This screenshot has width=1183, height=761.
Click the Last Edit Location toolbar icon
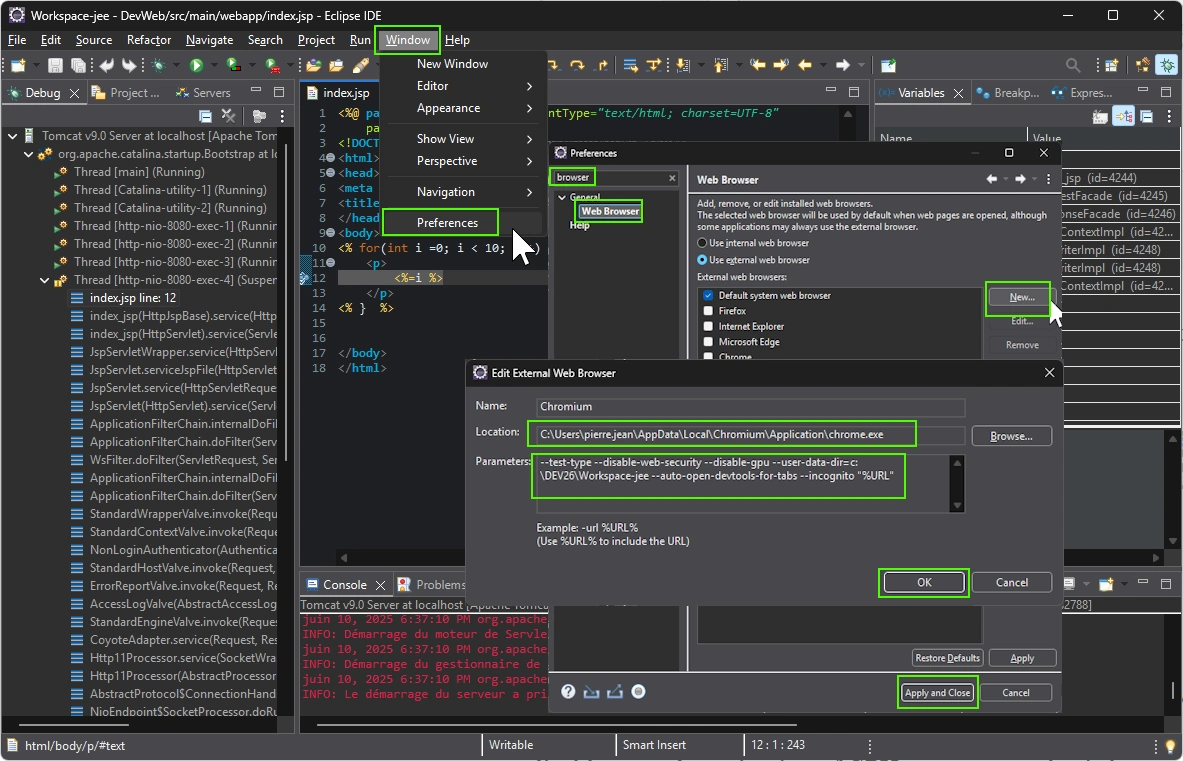point(757,66)
